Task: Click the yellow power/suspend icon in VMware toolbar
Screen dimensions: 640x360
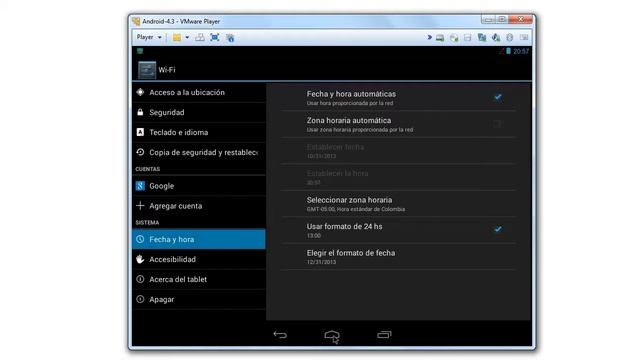Action: 177,38
